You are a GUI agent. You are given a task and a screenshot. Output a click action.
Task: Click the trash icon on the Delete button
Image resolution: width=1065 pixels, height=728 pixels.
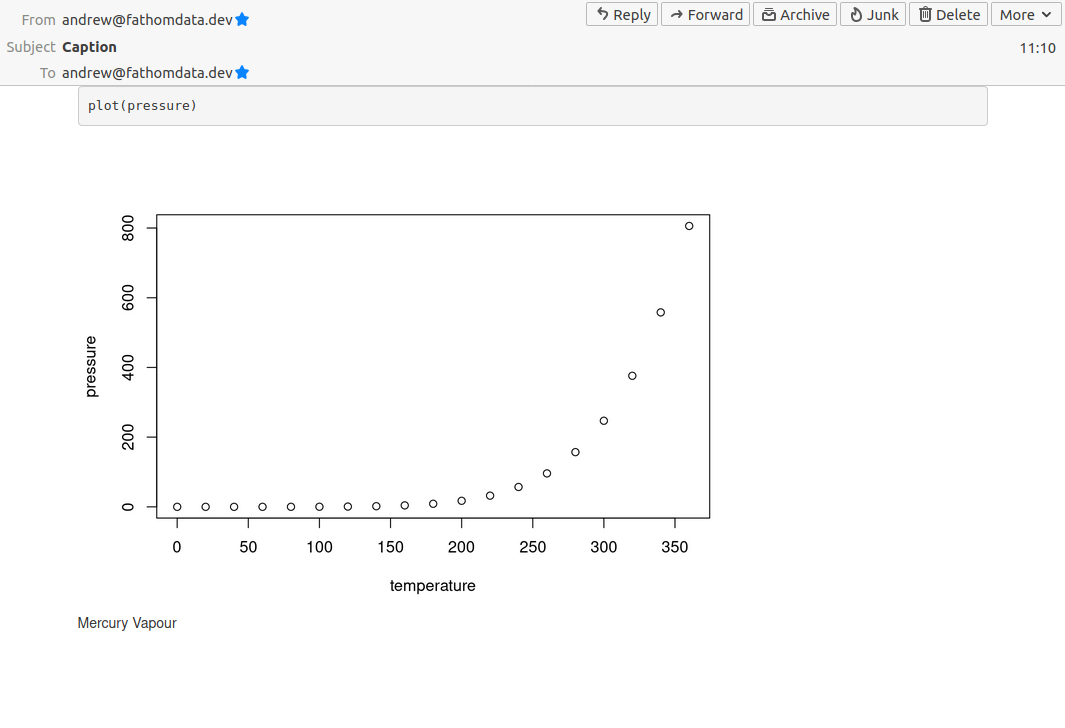pos(925,14)
